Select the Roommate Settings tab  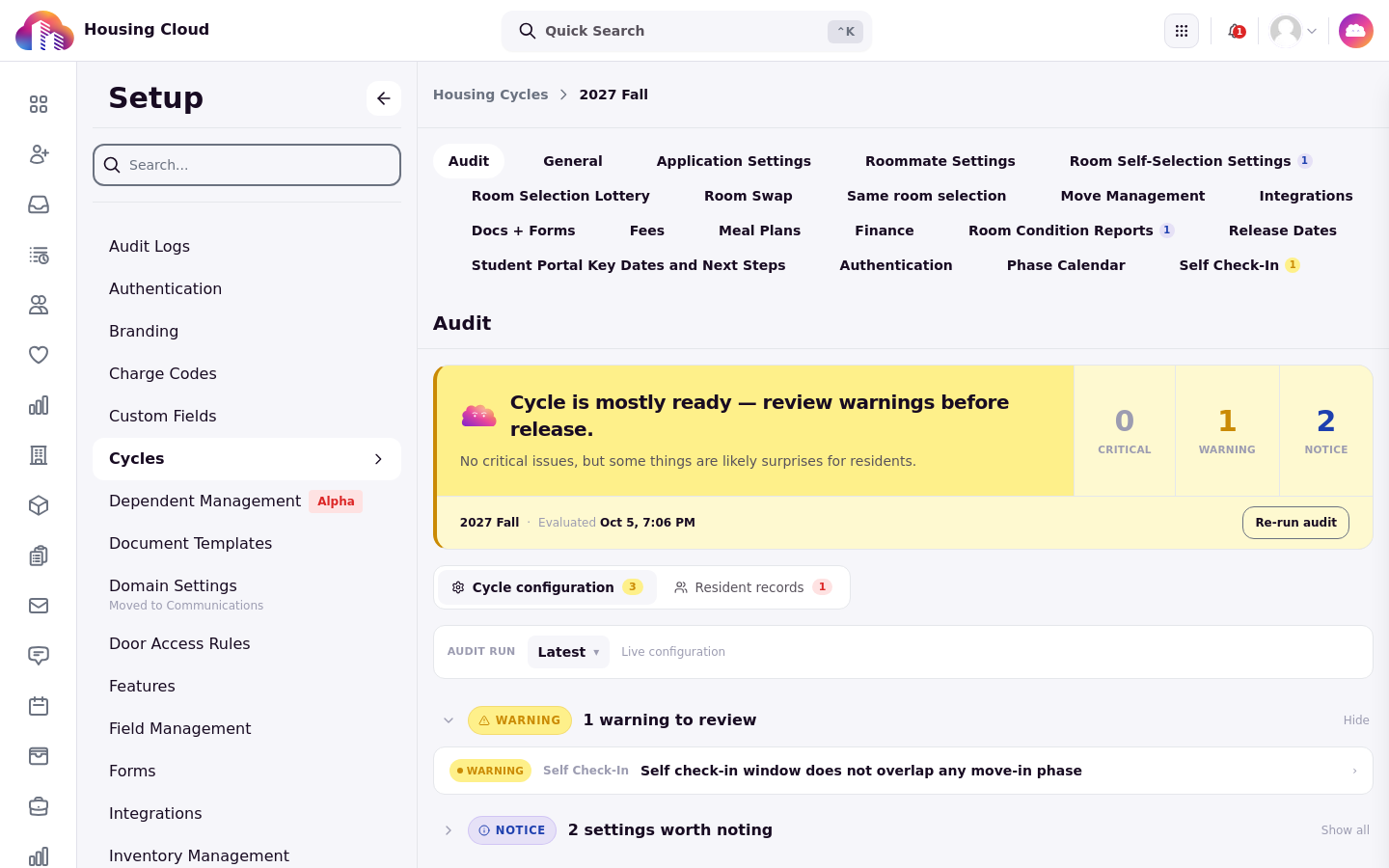pyautogui.click(x=940, y=161)
